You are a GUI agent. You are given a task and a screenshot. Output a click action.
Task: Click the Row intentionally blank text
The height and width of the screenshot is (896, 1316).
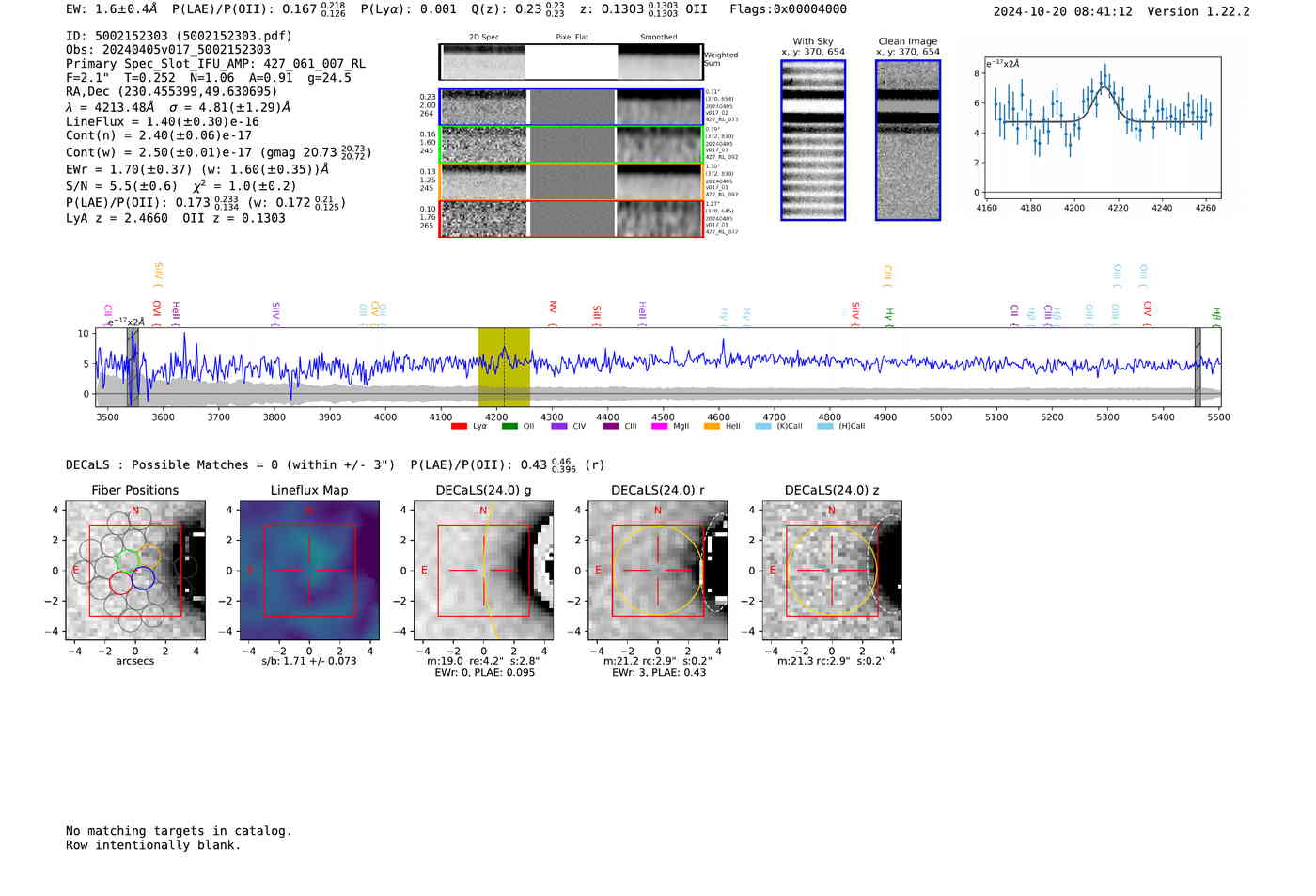click(153, 844)
